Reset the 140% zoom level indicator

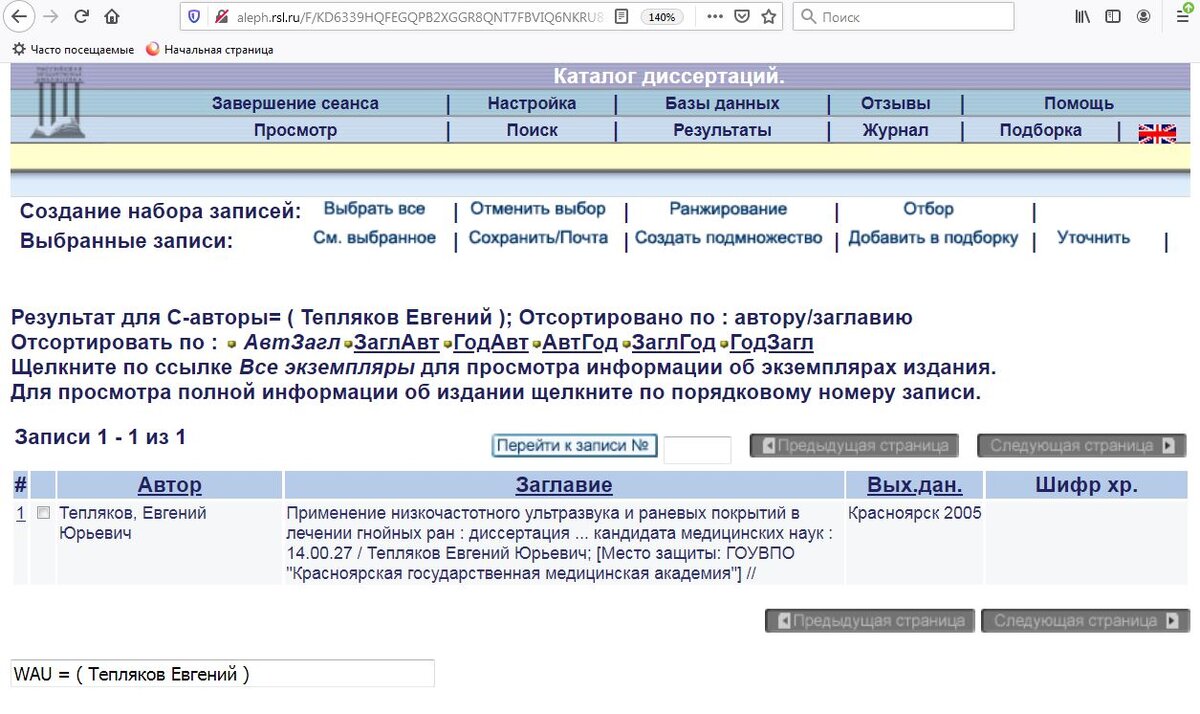660,17
